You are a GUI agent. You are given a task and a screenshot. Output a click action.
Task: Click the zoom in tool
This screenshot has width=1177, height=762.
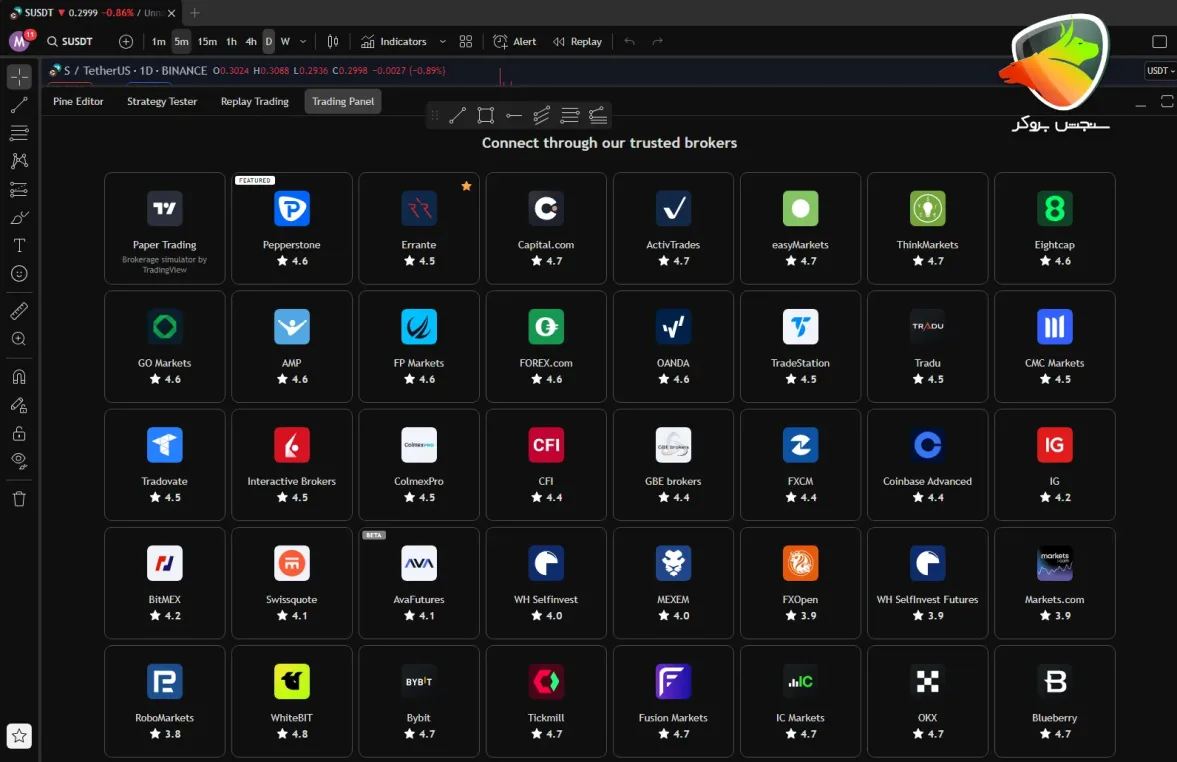[20, 339]
